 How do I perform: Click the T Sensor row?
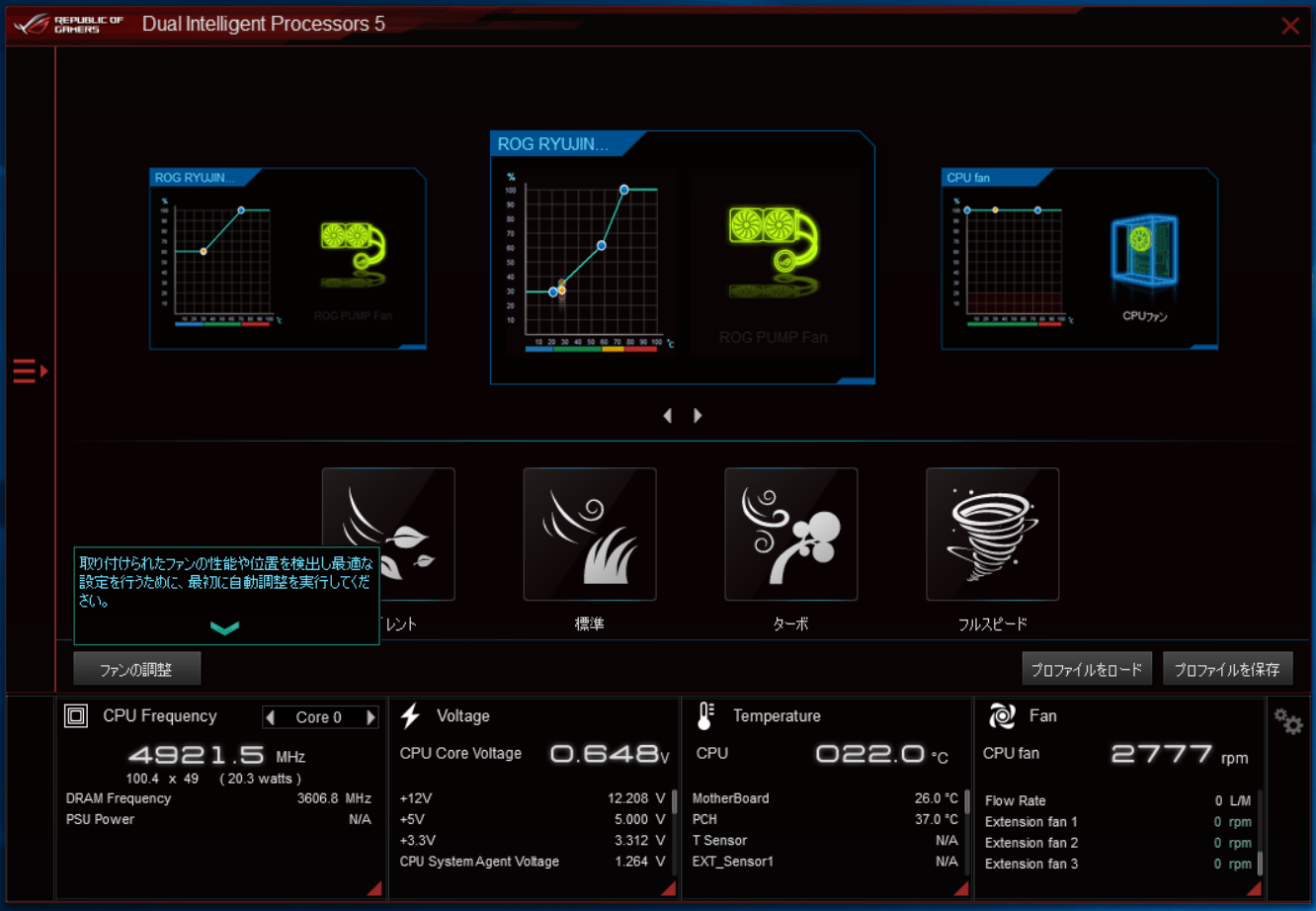click(825, 840)
